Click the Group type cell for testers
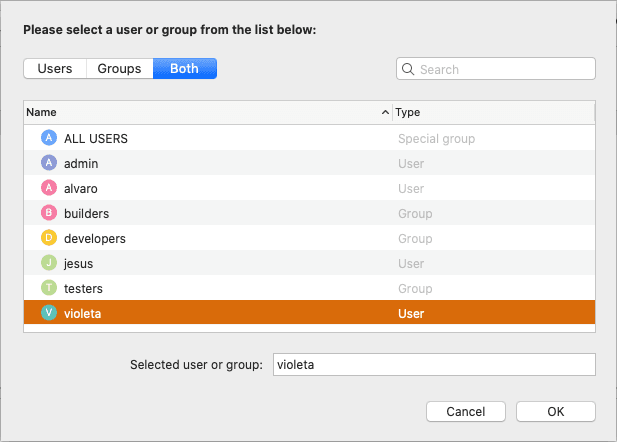This screenshot has height=442, width=617. click(x=415, y=289)
